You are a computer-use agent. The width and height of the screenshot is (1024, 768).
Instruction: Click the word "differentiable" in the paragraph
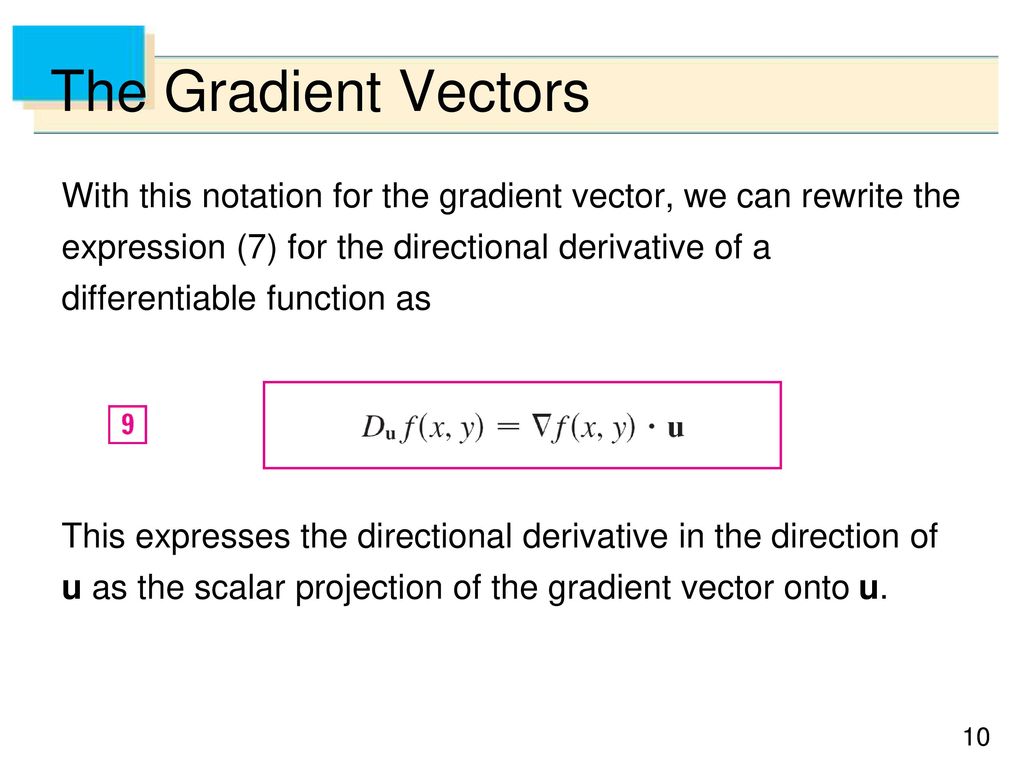[159, 298]
